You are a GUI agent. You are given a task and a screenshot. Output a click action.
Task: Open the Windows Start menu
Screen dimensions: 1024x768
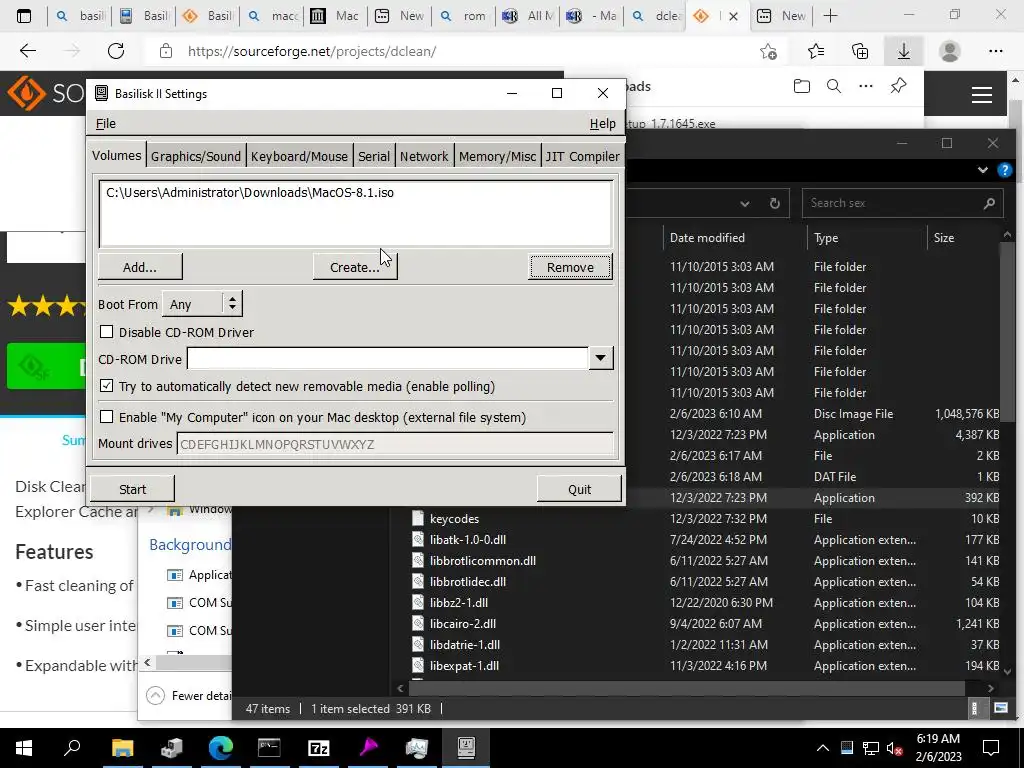pos(24,748)
